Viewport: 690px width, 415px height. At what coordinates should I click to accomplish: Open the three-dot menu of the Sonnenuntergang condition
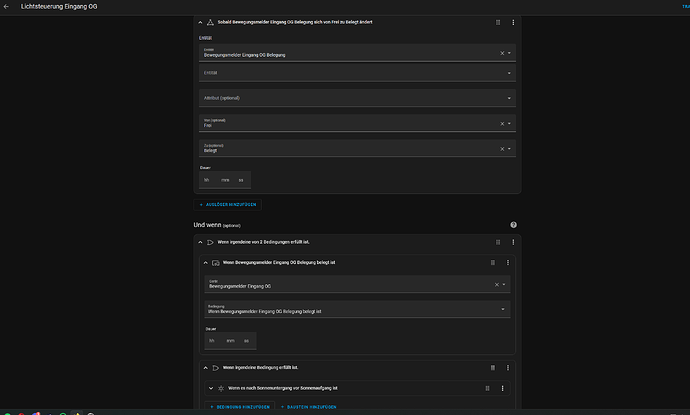(503, 389)
